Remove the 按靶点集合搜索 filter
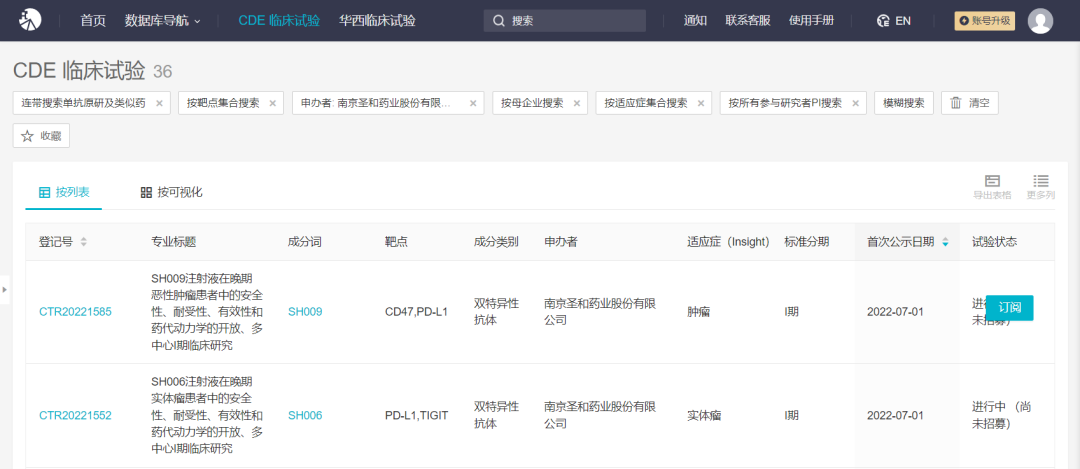Screen dimensions: 1080x469 click(x=272, y=103)
